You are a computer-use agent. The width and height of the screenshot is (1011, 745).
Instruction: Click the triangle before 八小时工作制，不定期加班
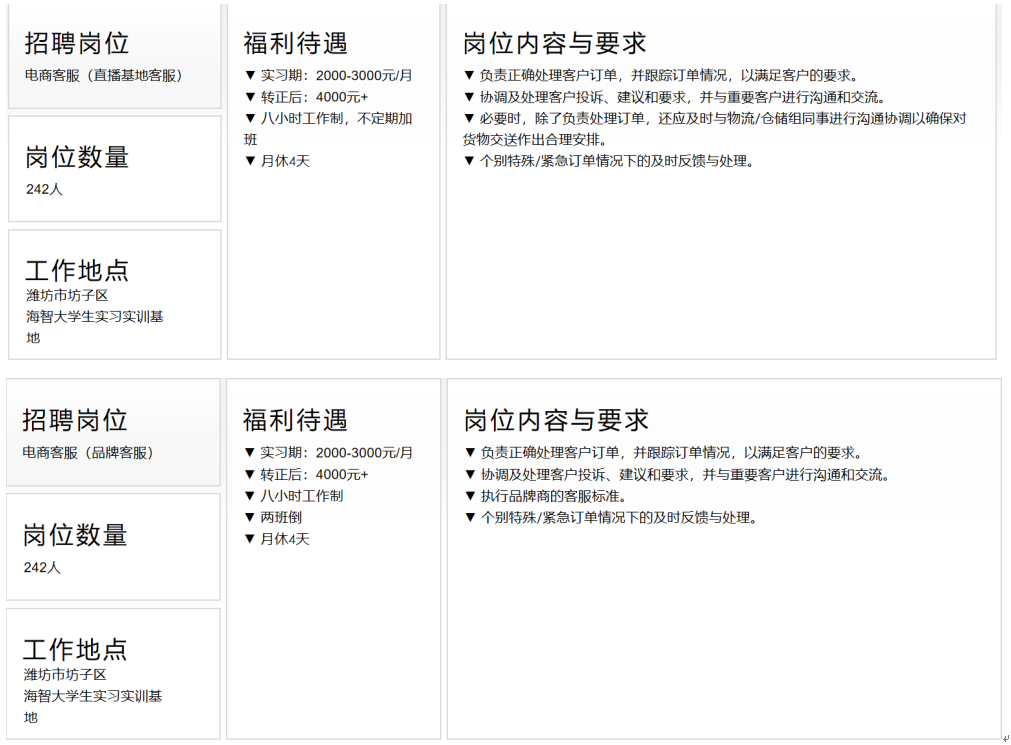pos(250,119)
